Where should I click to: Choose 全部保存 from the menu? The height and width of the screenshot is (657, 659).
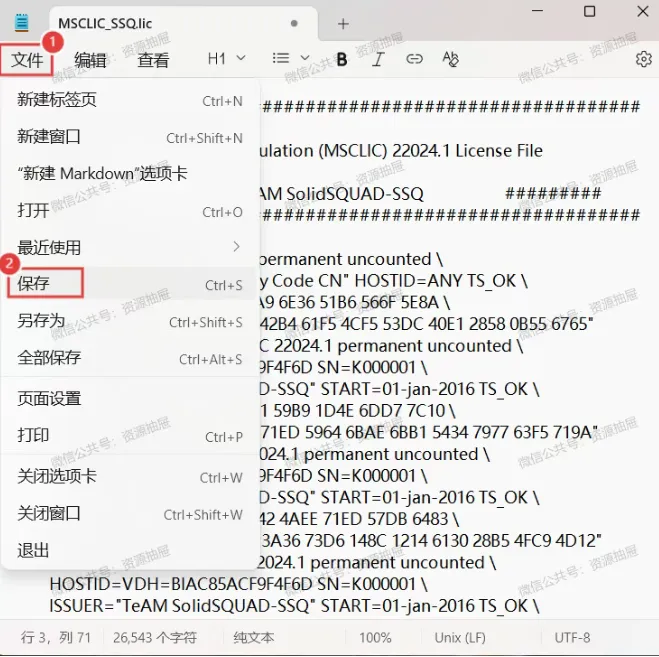(x=129, y=358)
